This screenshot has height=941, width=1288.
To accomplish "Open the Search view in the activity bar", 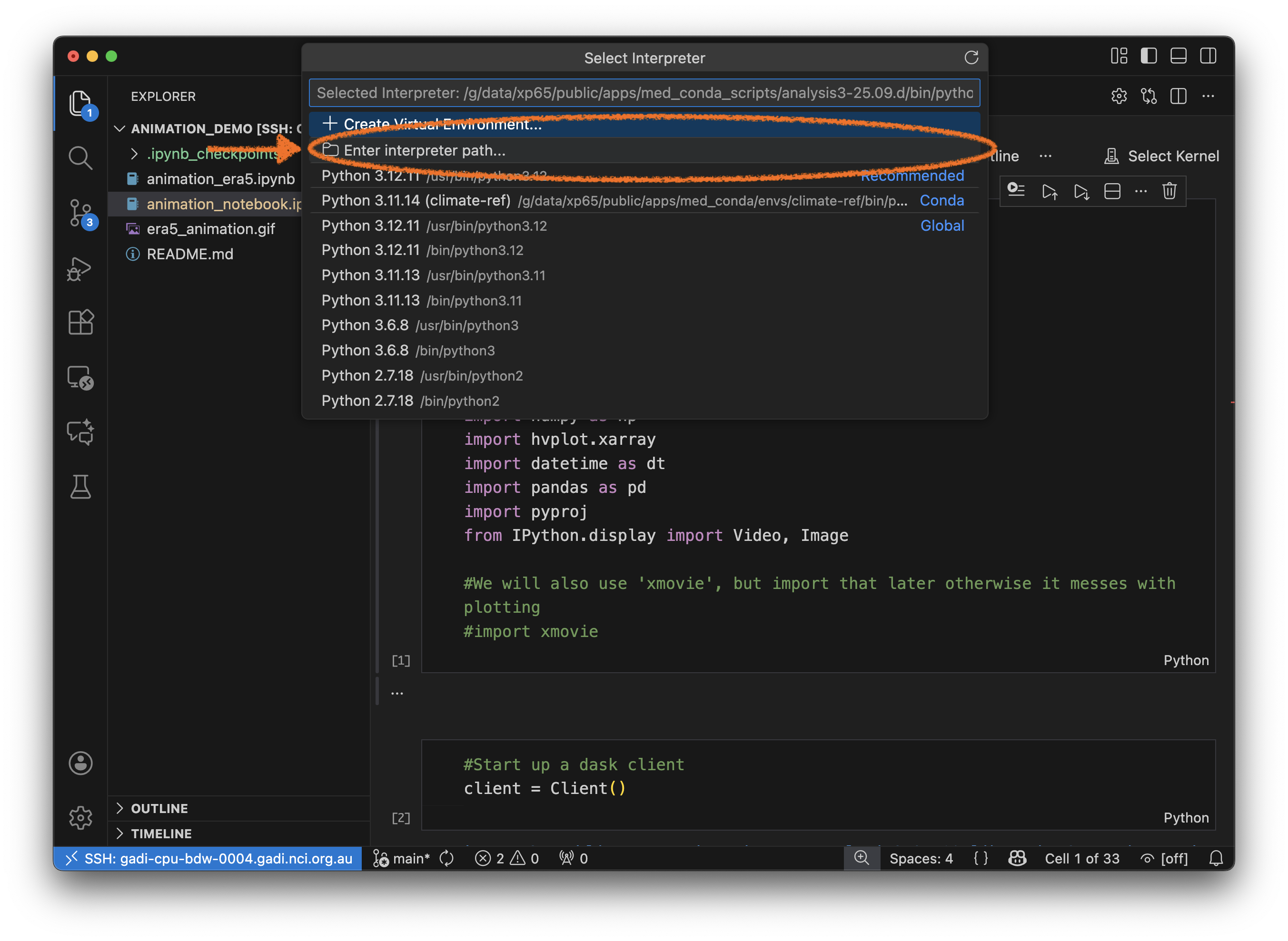I will (x=80, y=158).
